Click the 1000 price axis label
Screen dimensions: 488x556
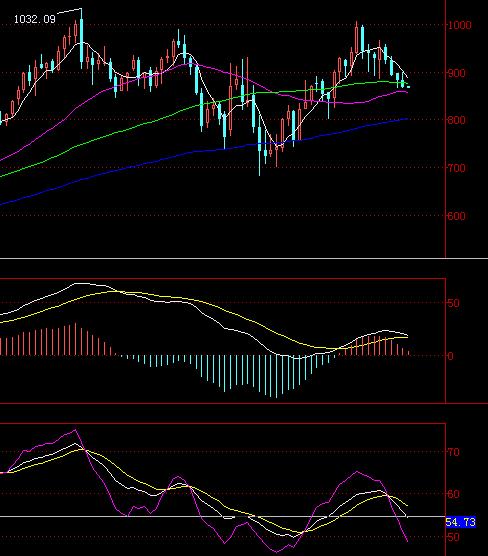(x=460, y=25)
